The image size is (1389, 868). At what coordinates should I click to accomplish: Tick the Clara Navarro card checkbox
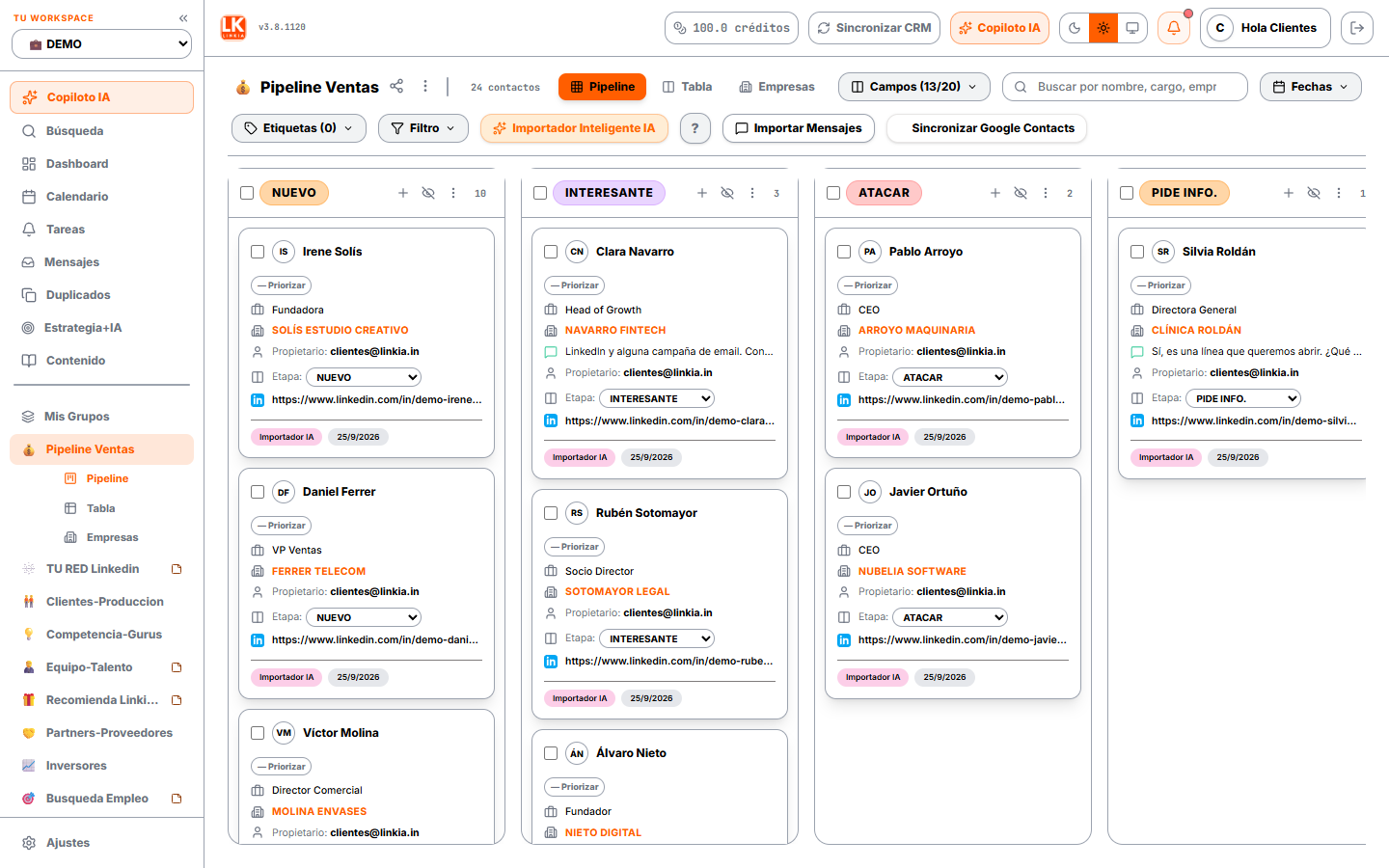click(551, 252)
